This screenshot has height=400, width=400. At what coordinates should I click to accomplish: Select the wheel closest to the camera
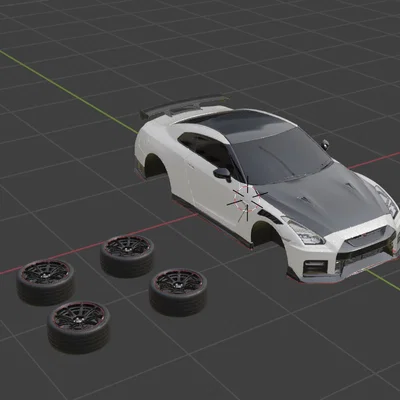pos(79,327)
